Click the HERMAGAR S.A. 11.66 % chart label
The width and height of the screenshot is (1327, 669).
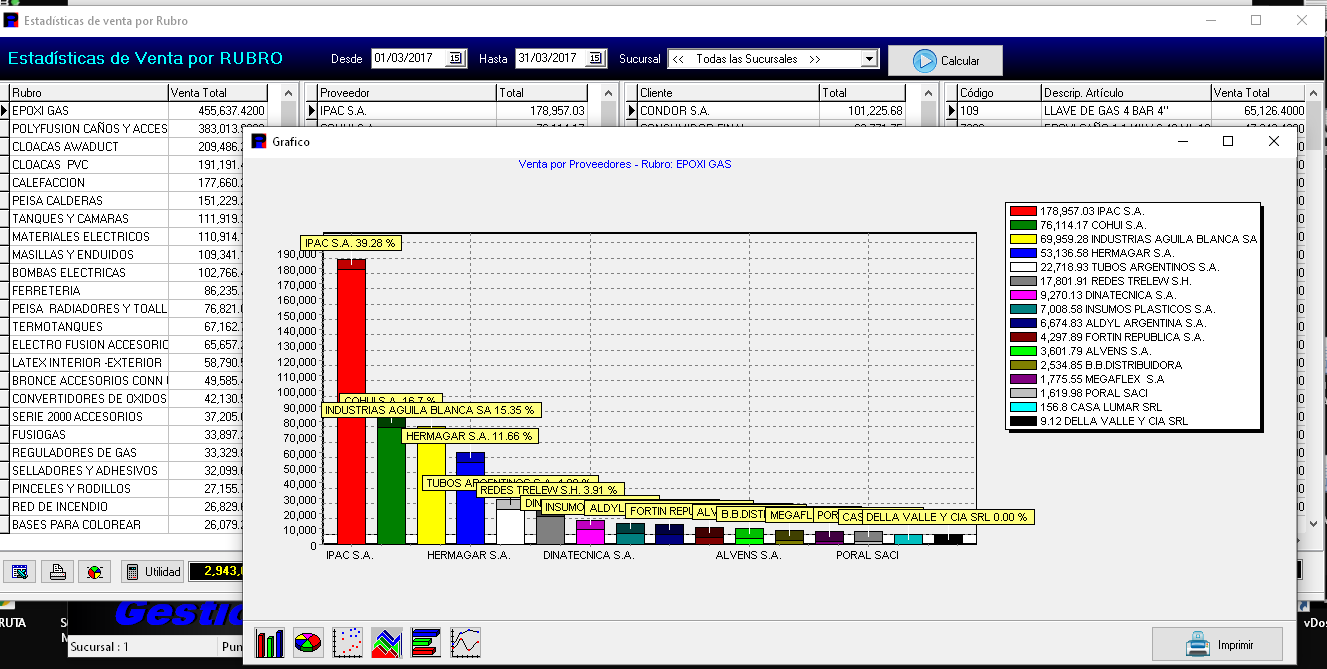click(470, 436)
